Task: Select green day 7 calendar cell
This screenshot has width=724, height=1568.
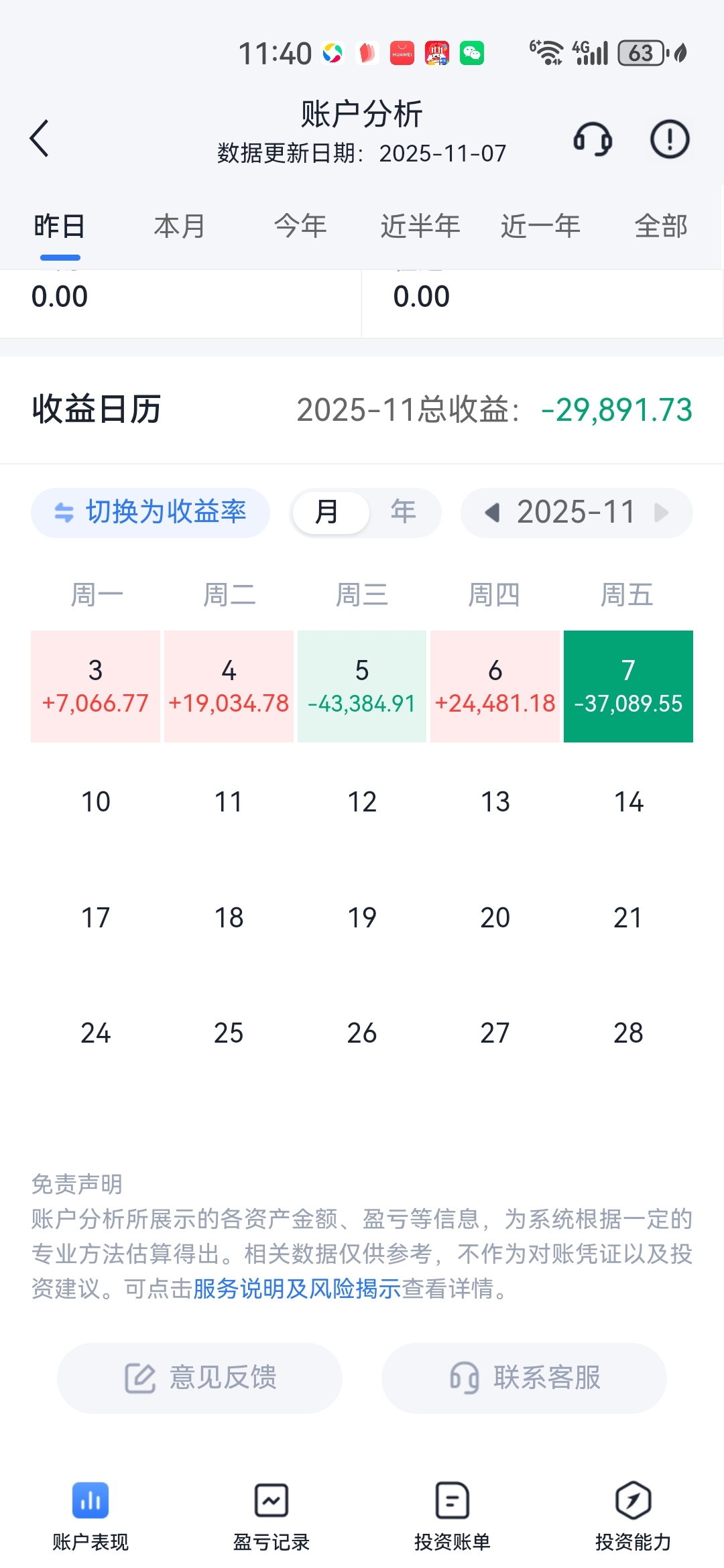Action: pos(628,686)
